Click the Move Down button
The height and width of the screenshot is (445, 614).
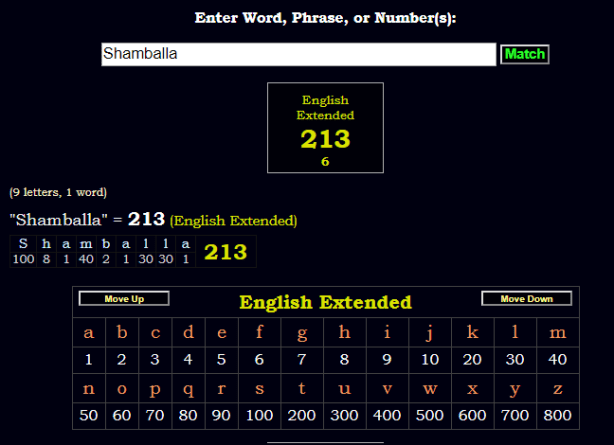(526, 299)
